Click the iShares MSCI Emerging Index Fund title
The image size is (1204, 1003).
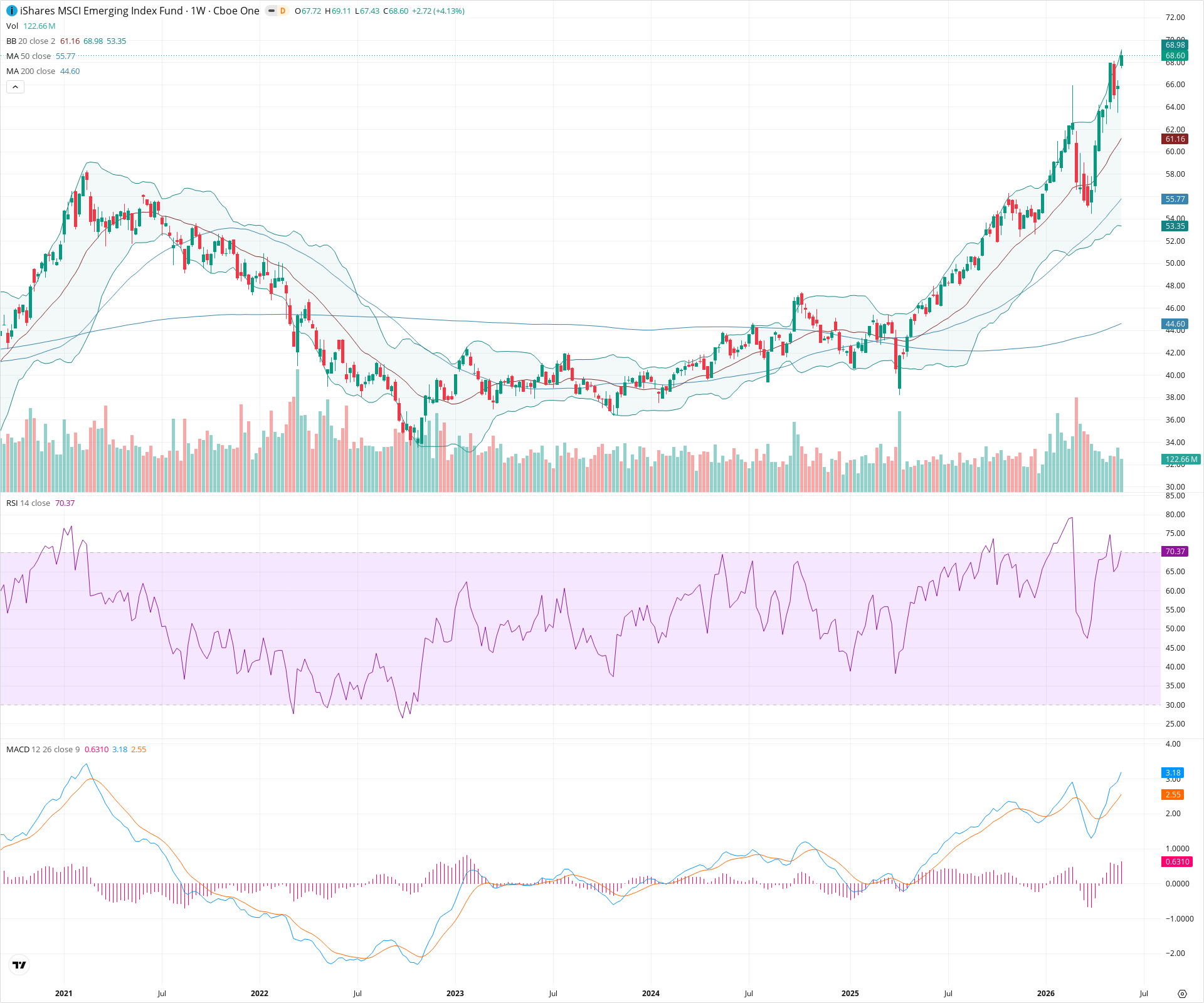102,11
